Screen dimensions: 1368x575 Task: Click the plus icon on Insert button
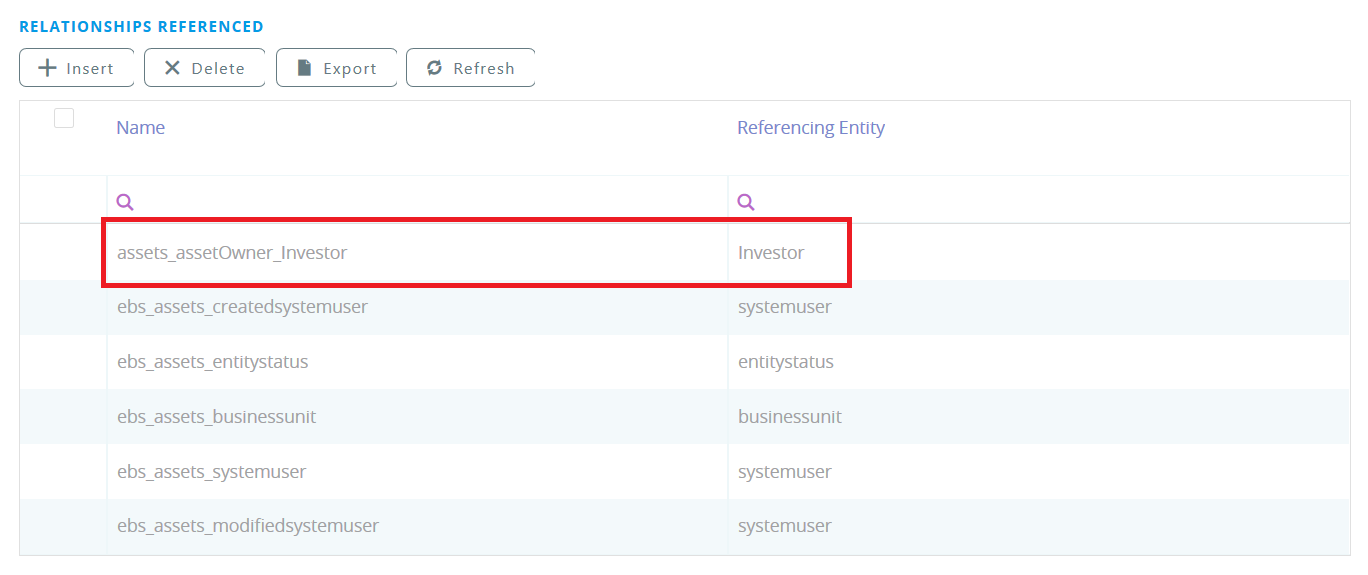point(47,68)
